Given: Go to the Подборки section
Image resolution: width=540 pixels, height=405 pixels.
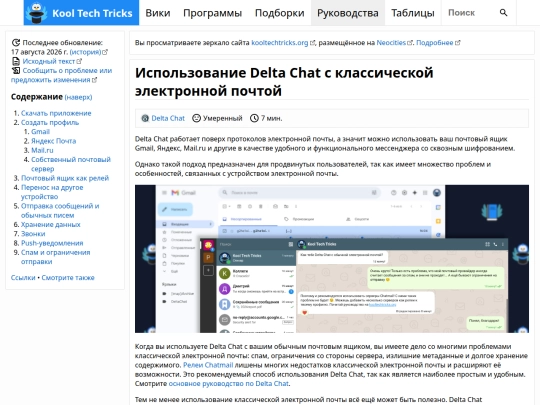Looking at the screenshot, I should pyautogui.click(x=280, y=13).
